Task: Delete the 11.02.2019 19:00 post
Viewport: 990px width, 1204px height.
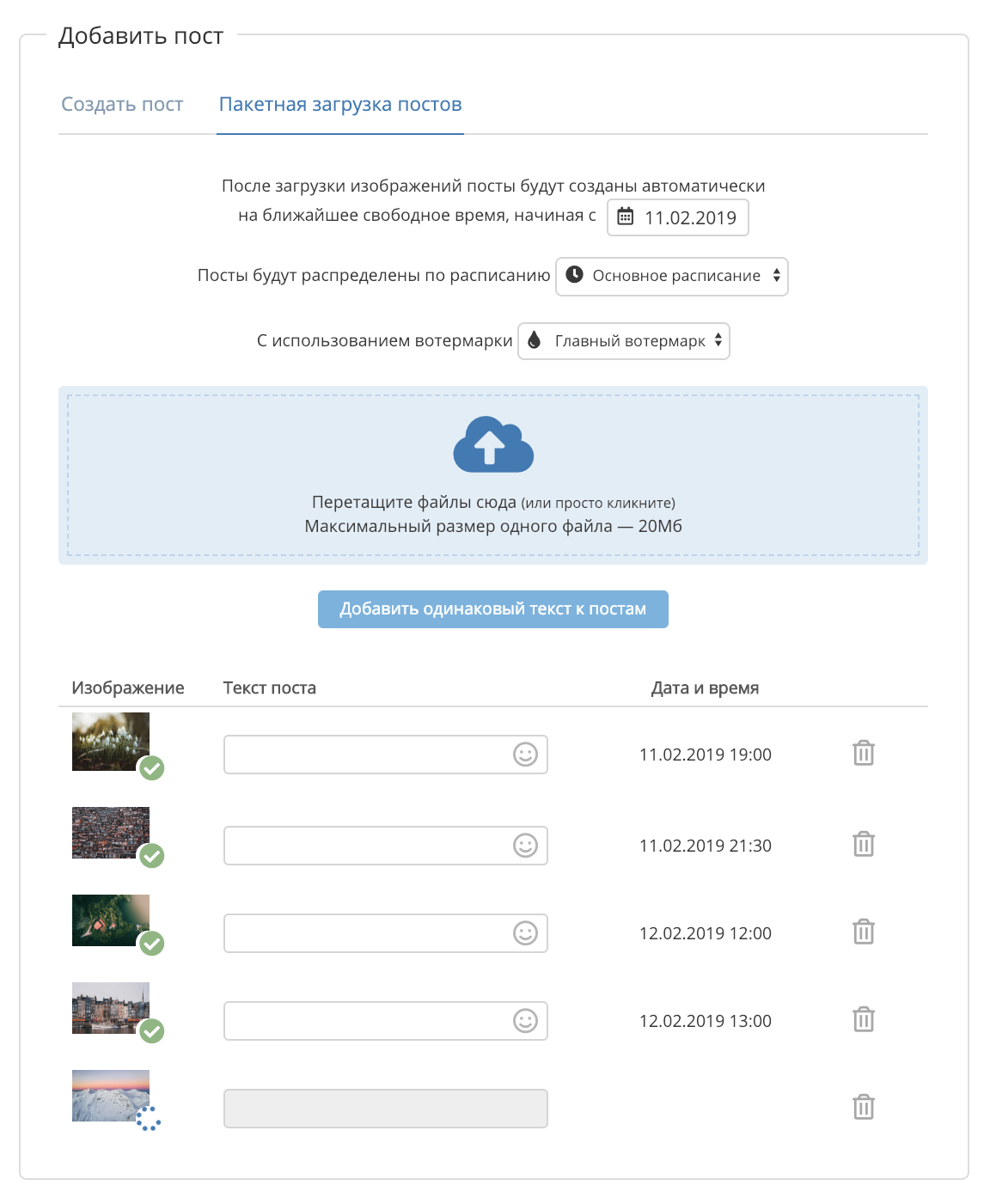Action: pos(864,753)
